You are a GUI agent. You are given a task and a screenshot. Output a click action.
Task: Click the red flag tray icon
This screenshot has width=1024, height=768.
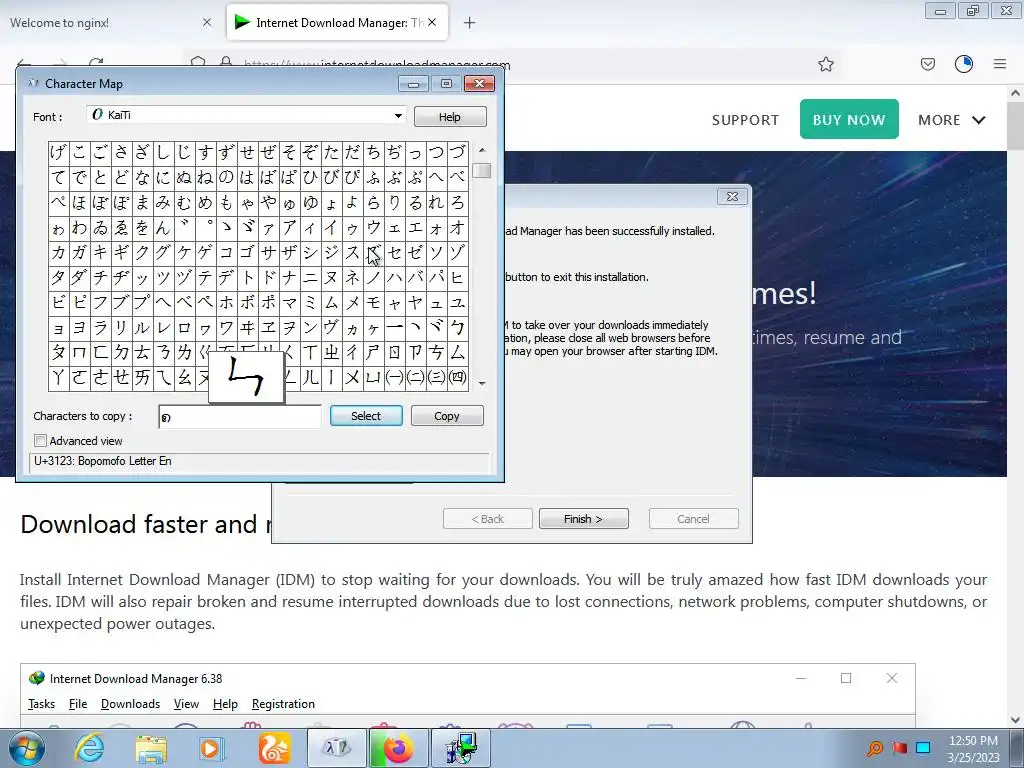[x=899, y=748]
